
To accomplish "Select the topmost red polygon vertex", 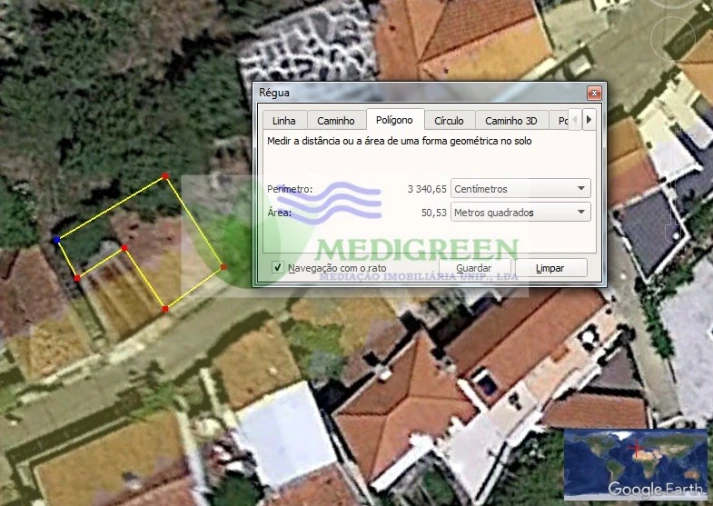I will point(165,176).
